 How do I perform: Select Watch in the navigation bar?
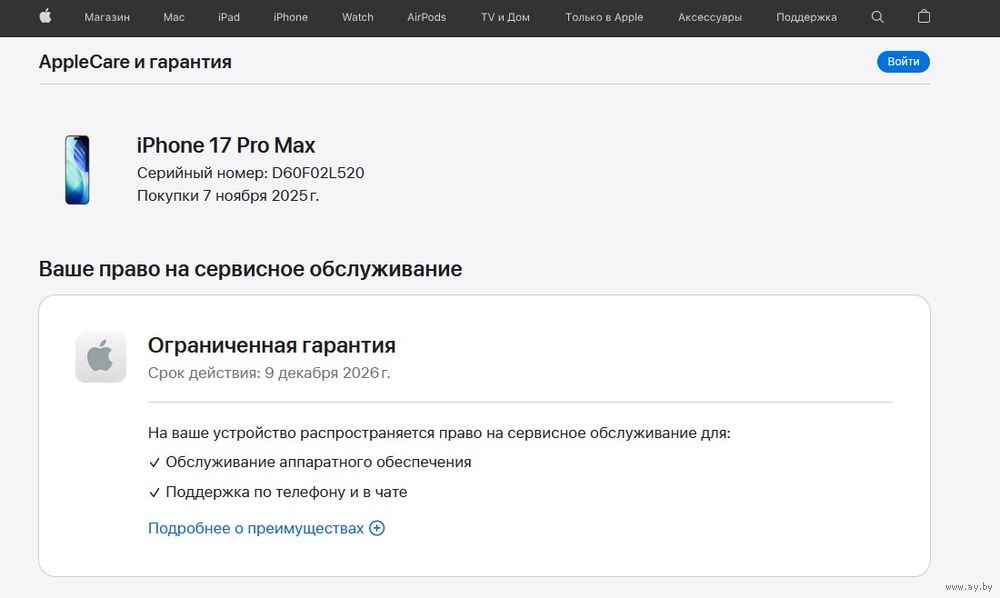(x=358, y=17)
